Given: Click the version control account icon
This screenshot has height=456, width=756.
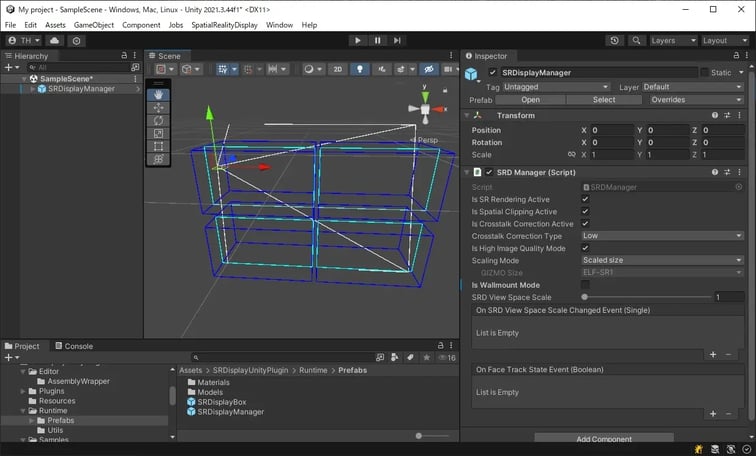Looking at the screenshot, I should pos(24,40).
